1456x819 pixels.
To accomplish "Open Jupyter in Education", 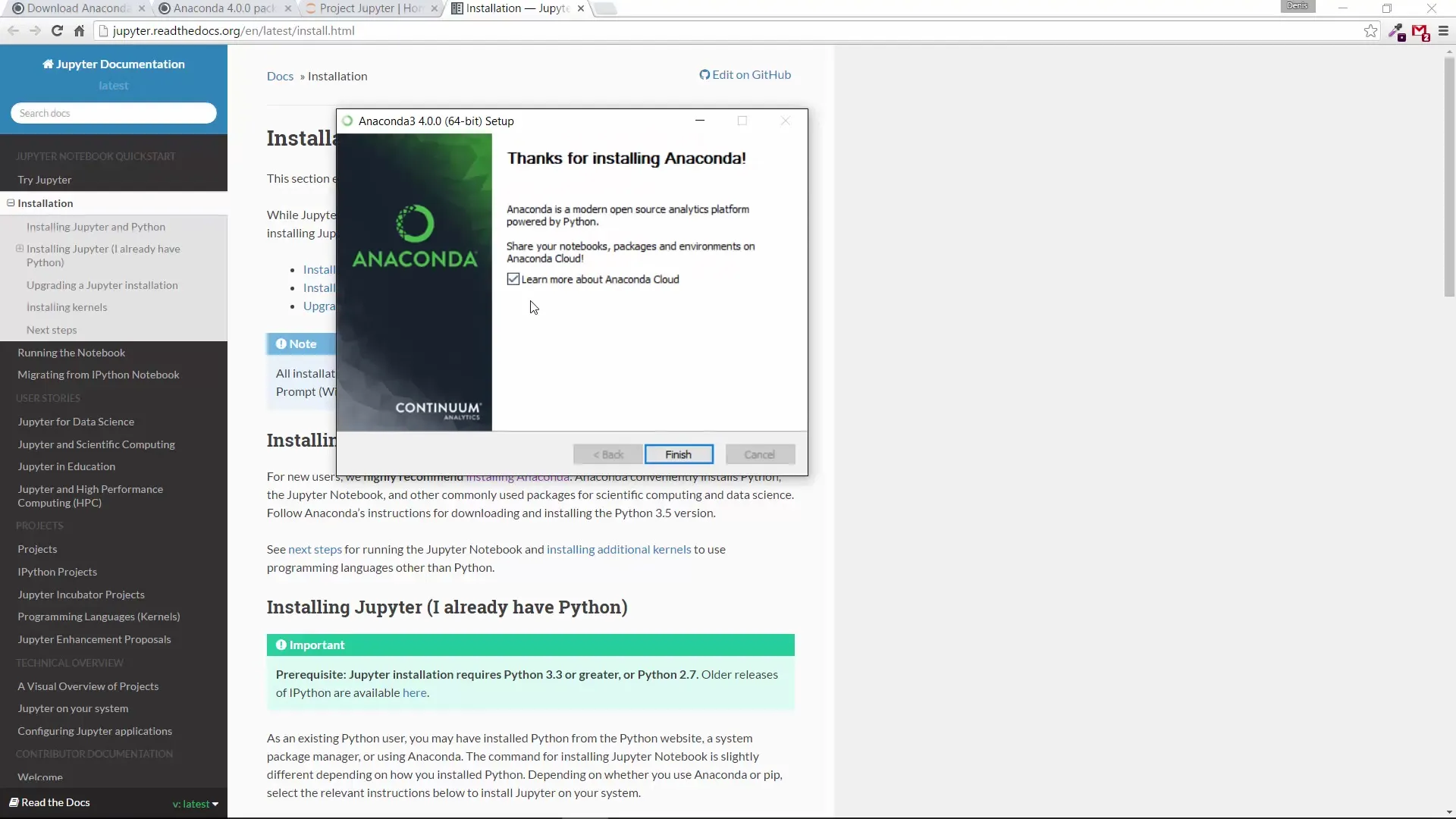I will 67,466.
